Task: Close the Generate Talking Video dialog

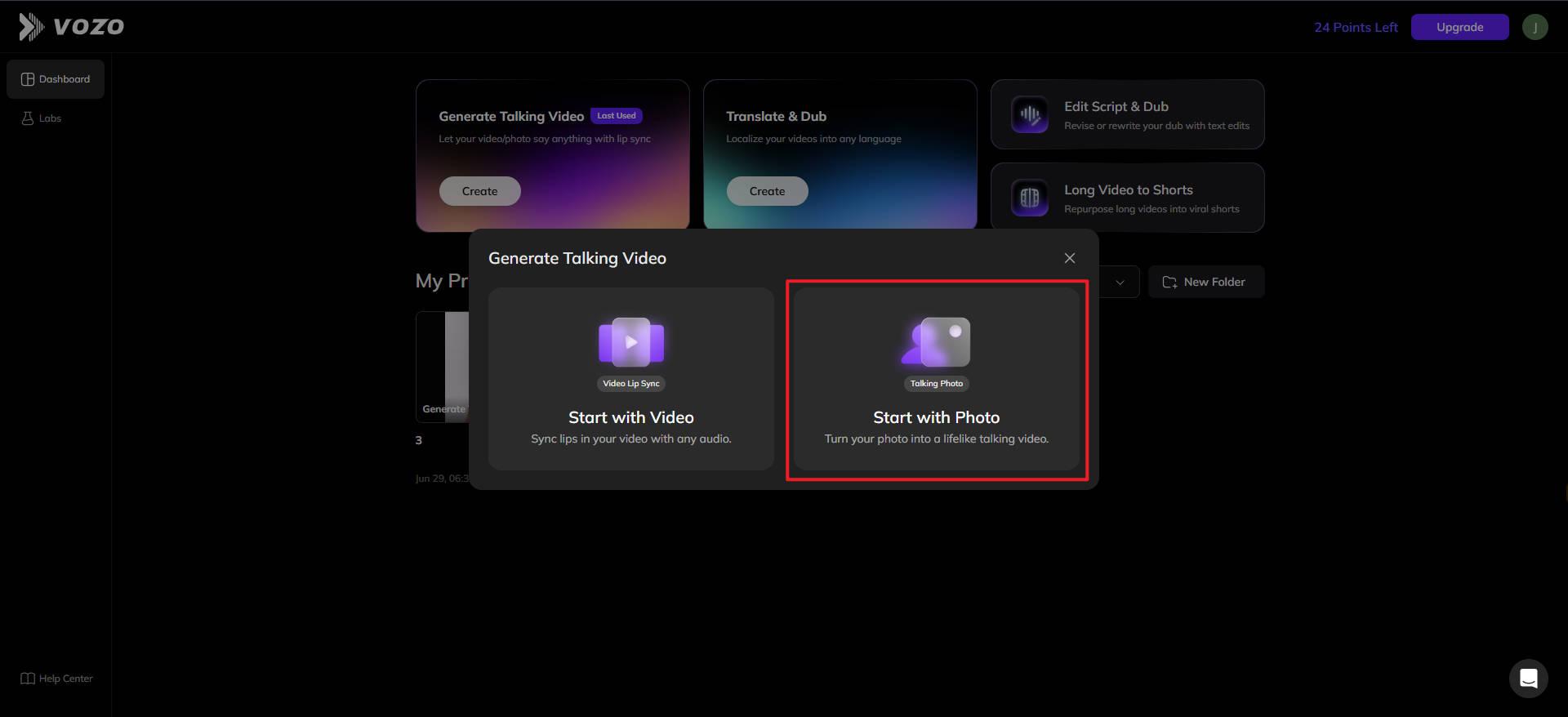Action: click(1069, 258)
